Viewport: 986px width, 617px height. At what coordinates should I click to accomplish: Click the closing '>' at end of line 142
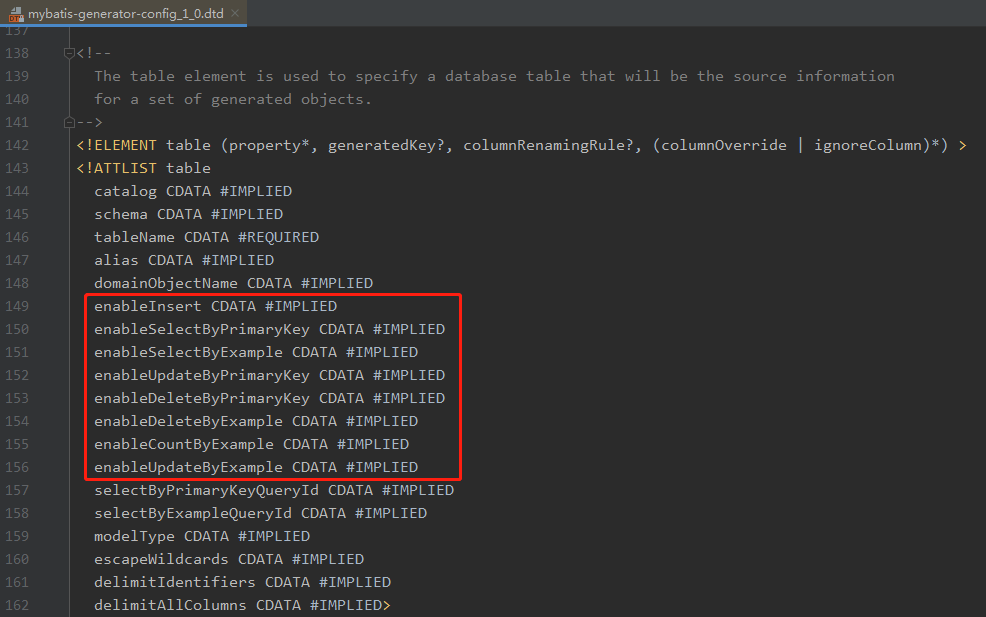pos(963,145)
